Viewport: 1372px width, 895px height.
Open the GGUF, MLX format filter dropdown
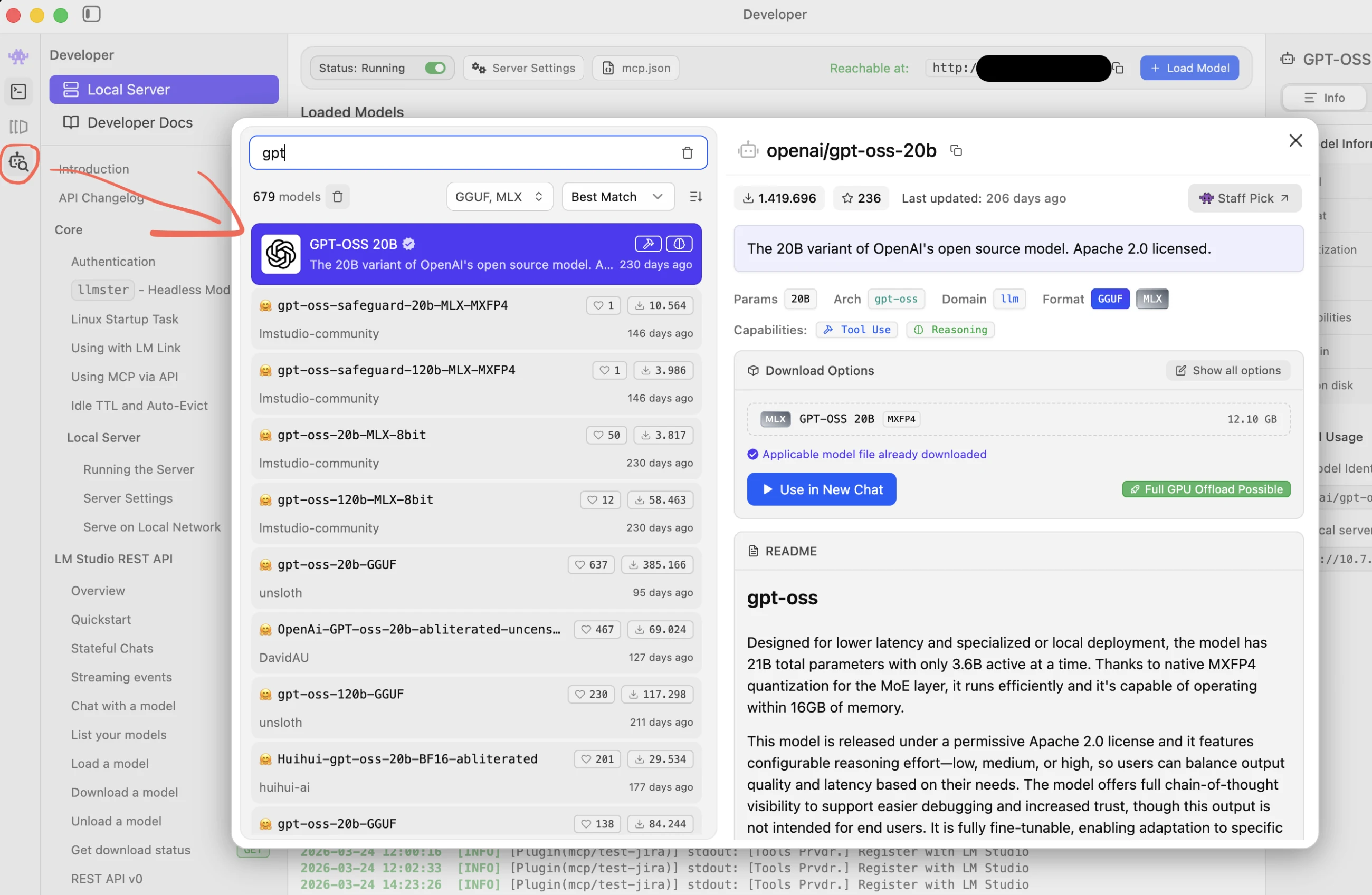(x=499, y=197)
